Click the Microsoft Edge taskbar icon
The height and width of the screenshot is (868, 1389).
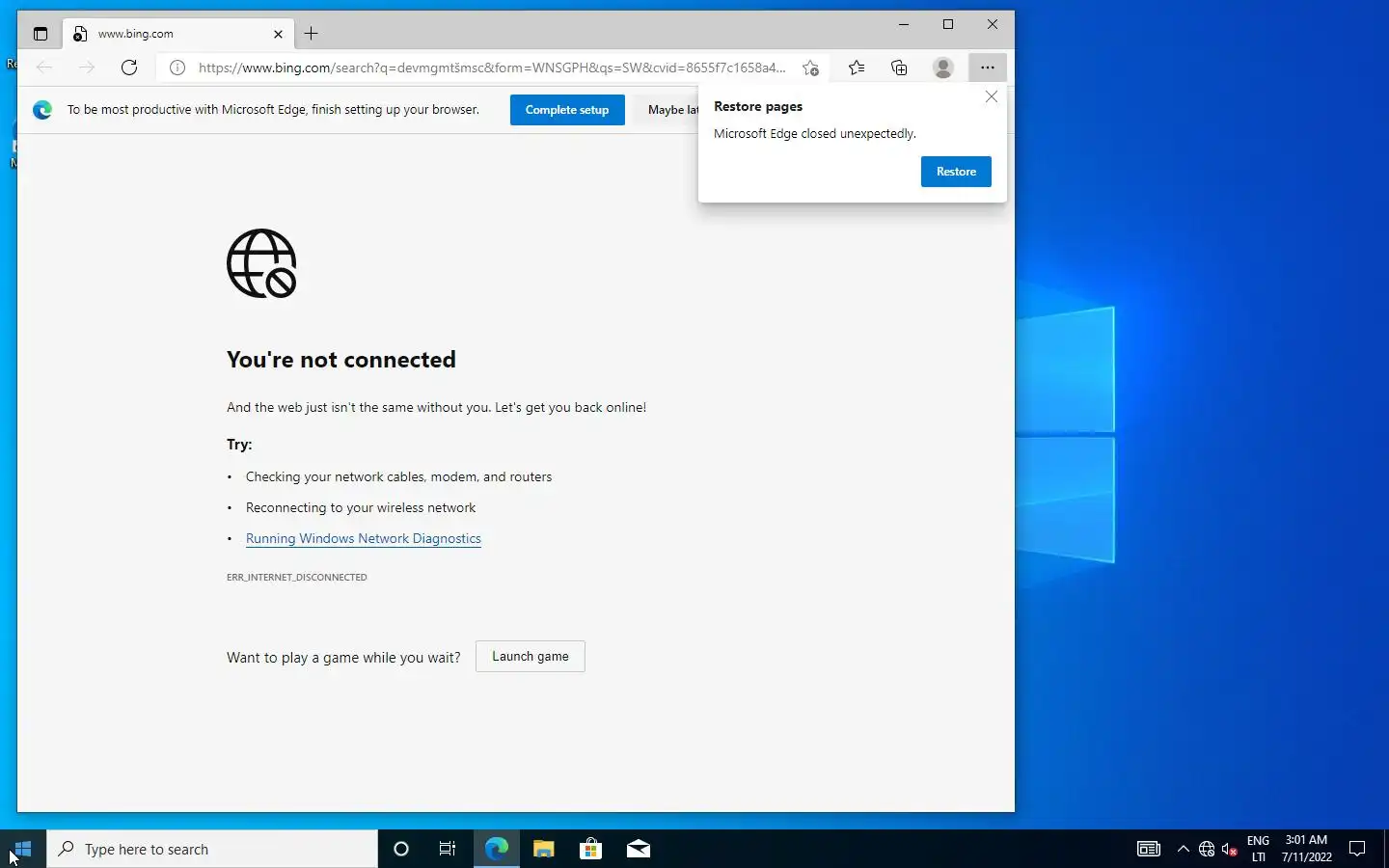pos(496,849)
